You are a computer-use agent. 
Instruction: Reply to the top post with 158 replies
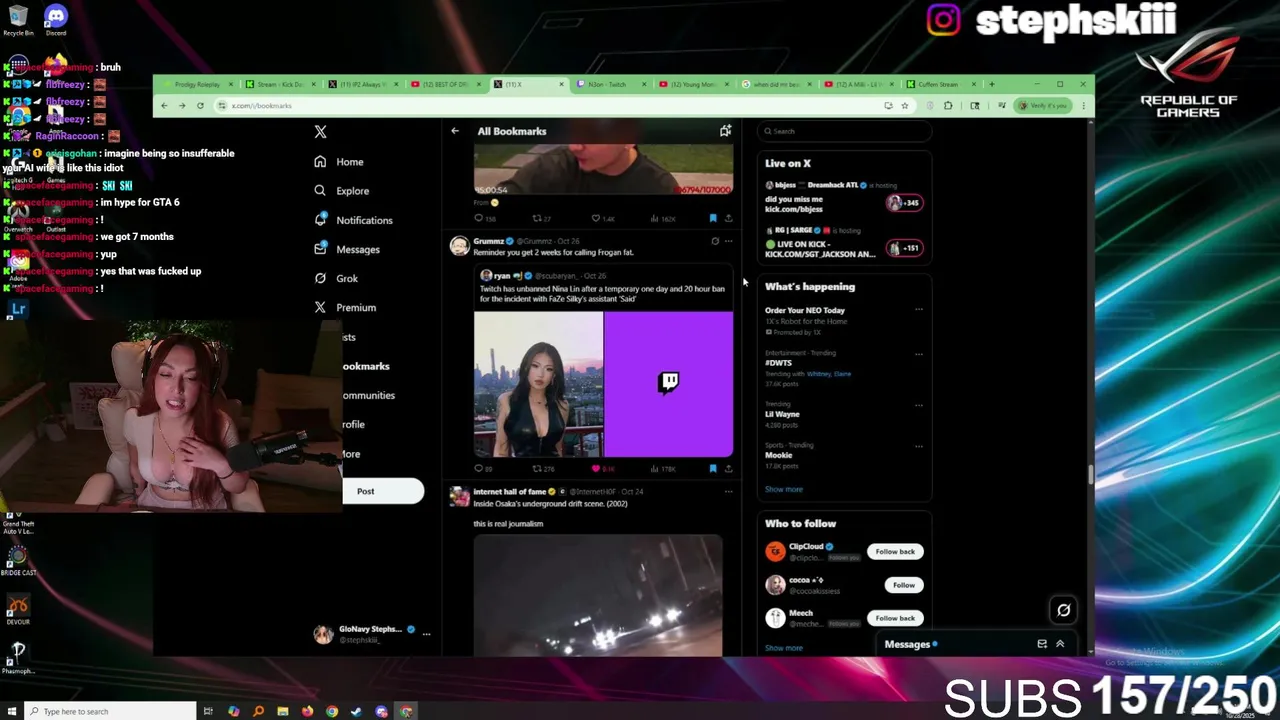point(483,218)
